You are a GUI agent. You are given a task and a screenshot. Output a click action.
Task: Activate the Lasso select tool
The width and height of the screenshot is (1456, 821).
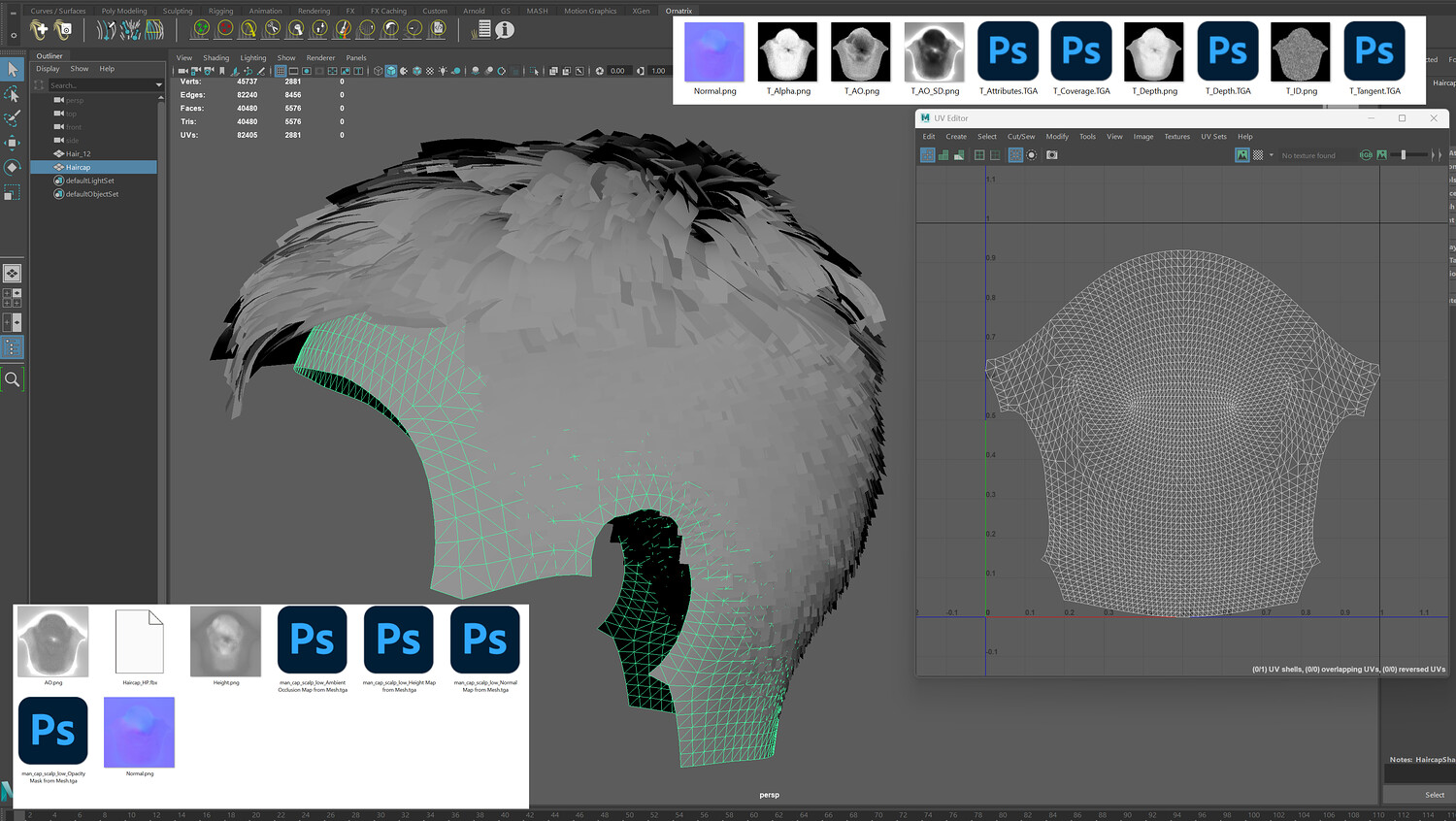tap(13, 94)
